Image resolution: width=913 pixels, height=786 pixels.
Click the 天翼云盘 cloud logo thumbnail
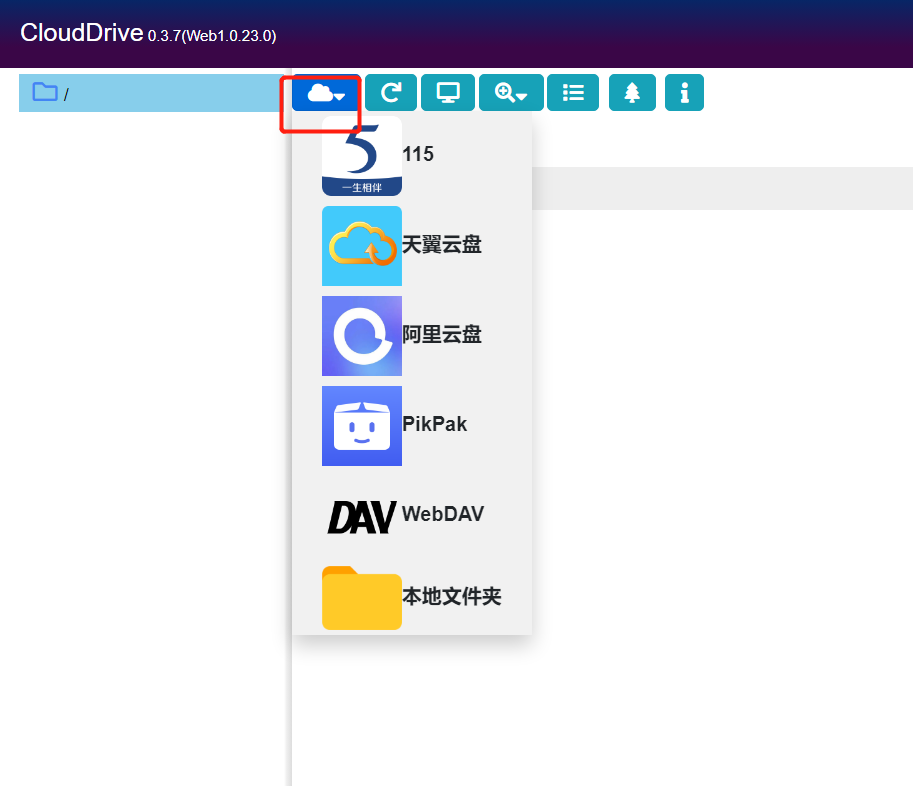tap(362, 246)
